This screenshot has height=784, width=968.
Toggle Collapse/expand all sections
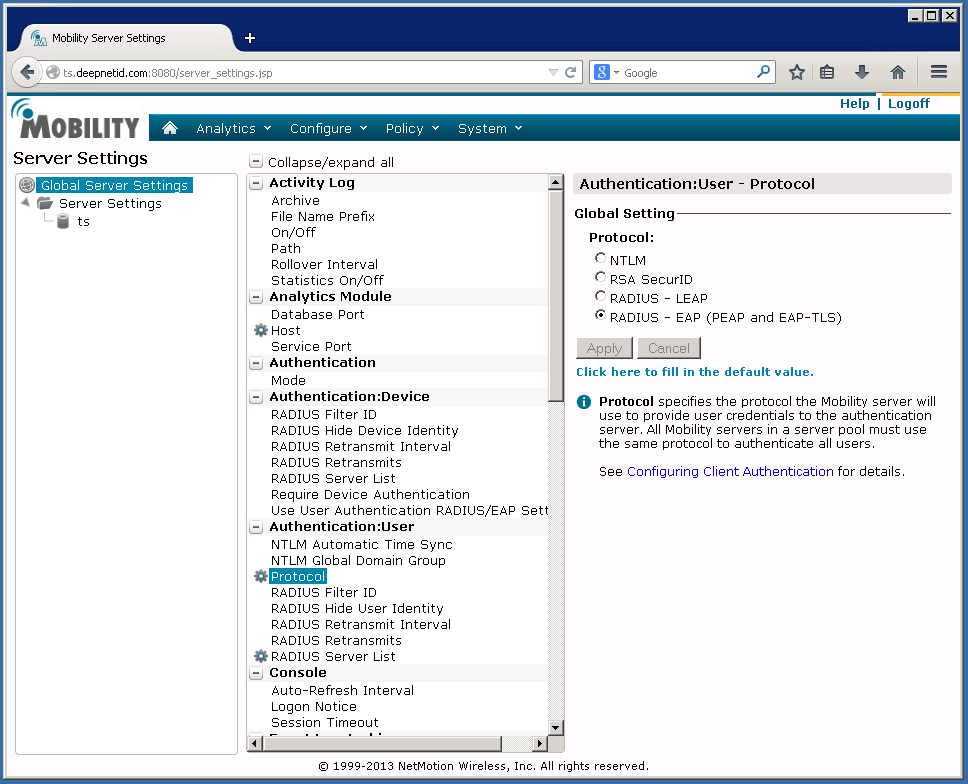click(x=256, y=162)
